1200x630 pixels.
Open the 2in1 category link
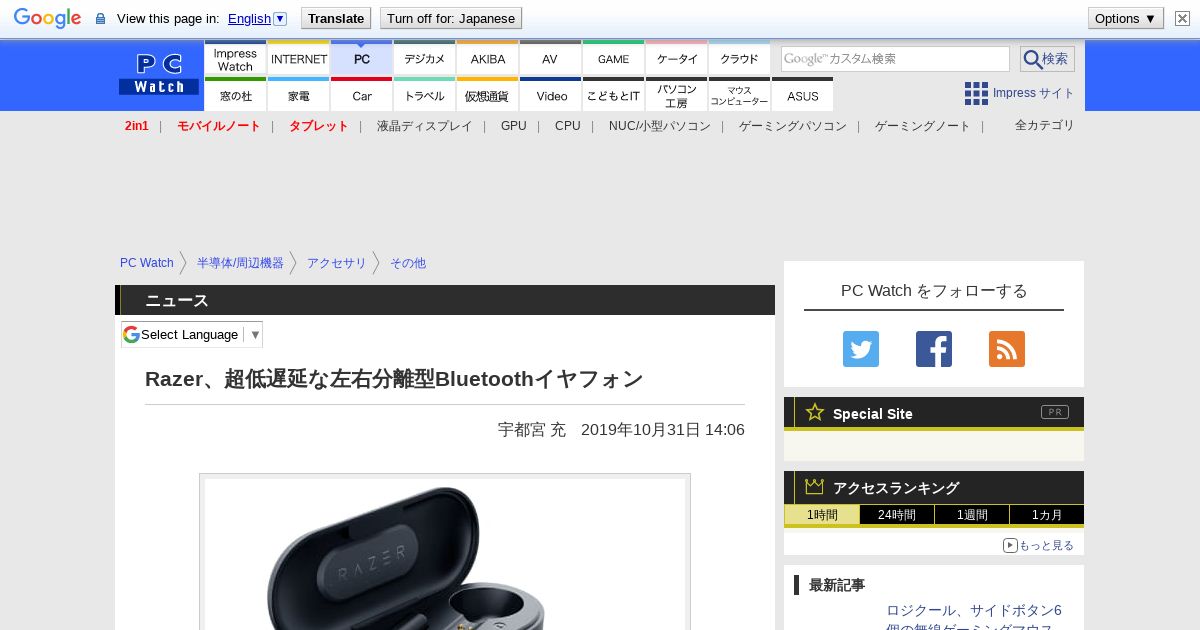136,126
